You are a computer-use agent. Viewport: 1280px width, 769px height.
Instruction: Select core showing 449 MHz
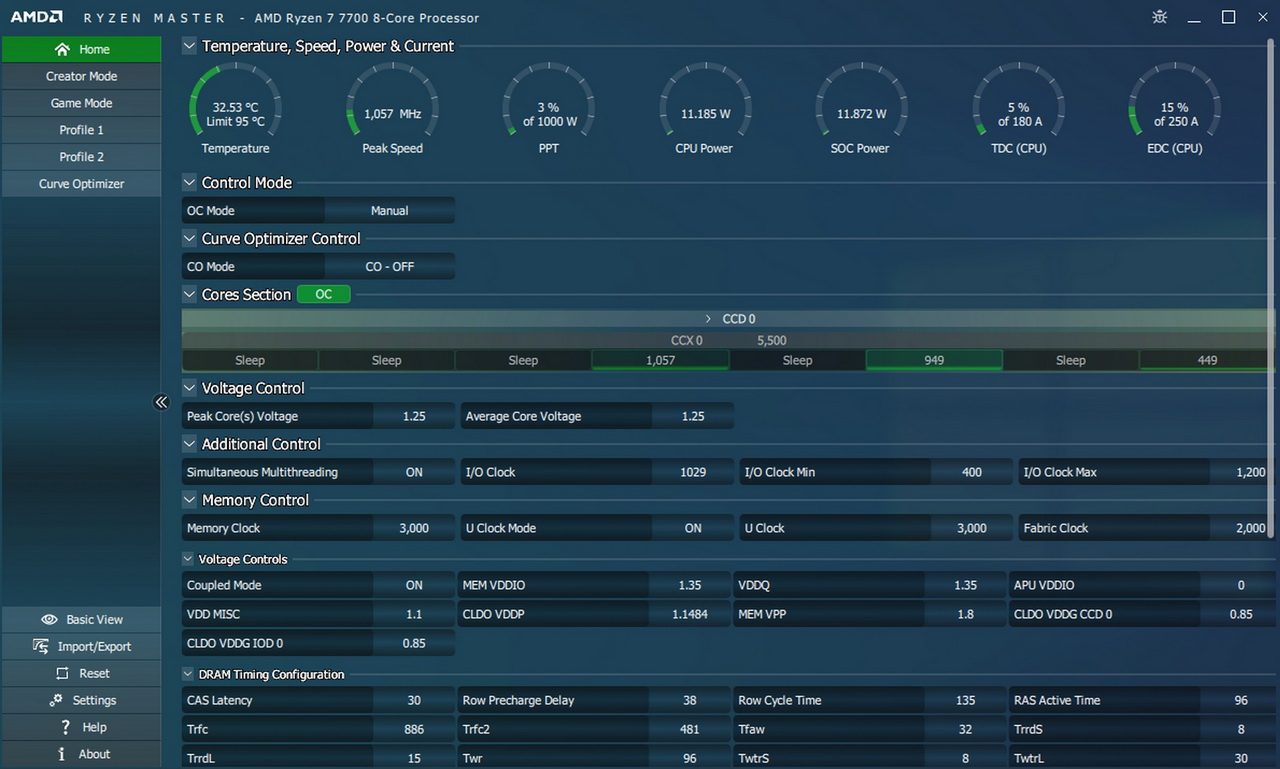(x=1207, y=360)
